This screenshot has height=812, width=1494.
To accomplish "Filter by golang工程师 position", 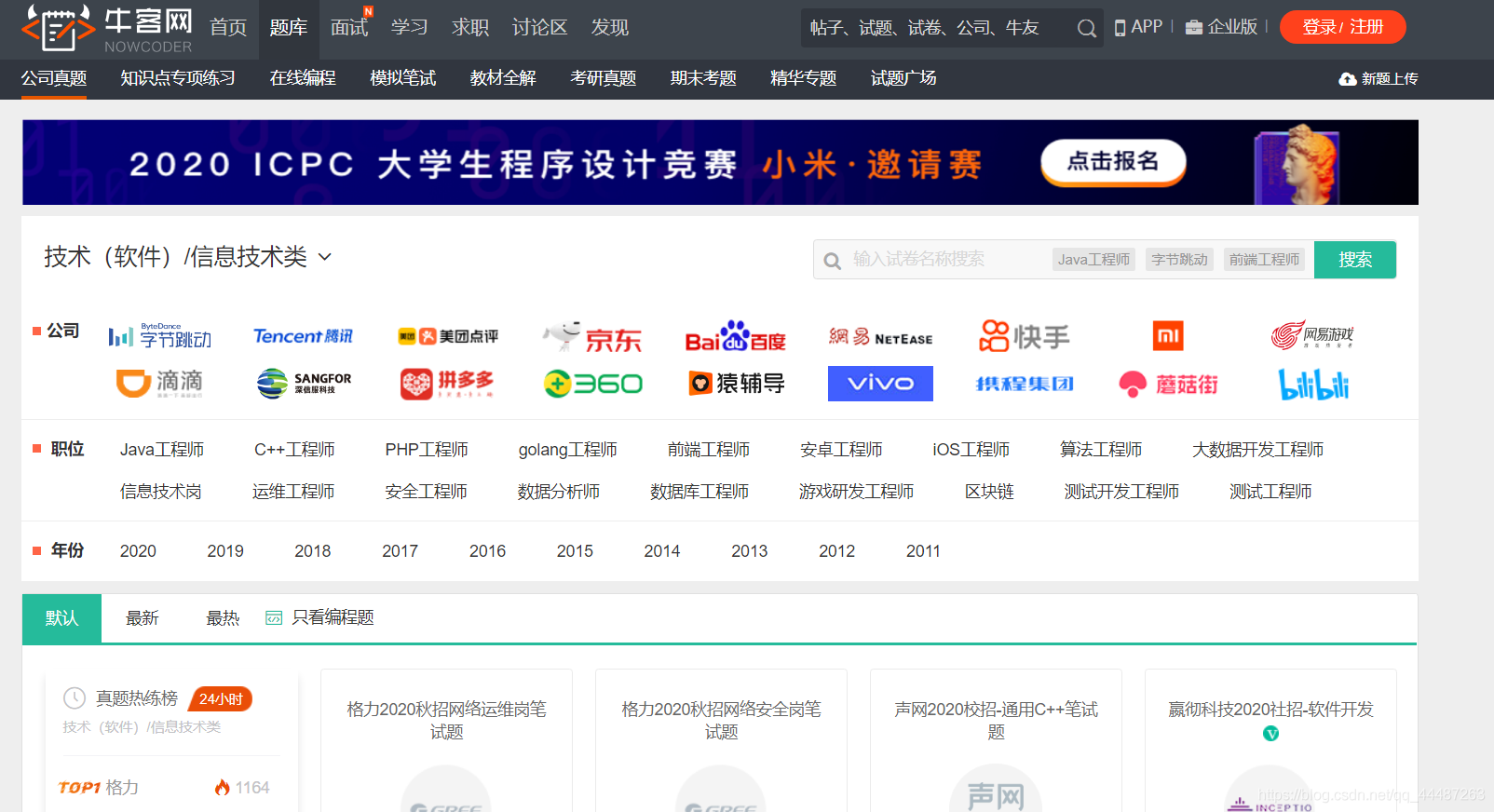I will pyautogui.click(x=568, y=450).
